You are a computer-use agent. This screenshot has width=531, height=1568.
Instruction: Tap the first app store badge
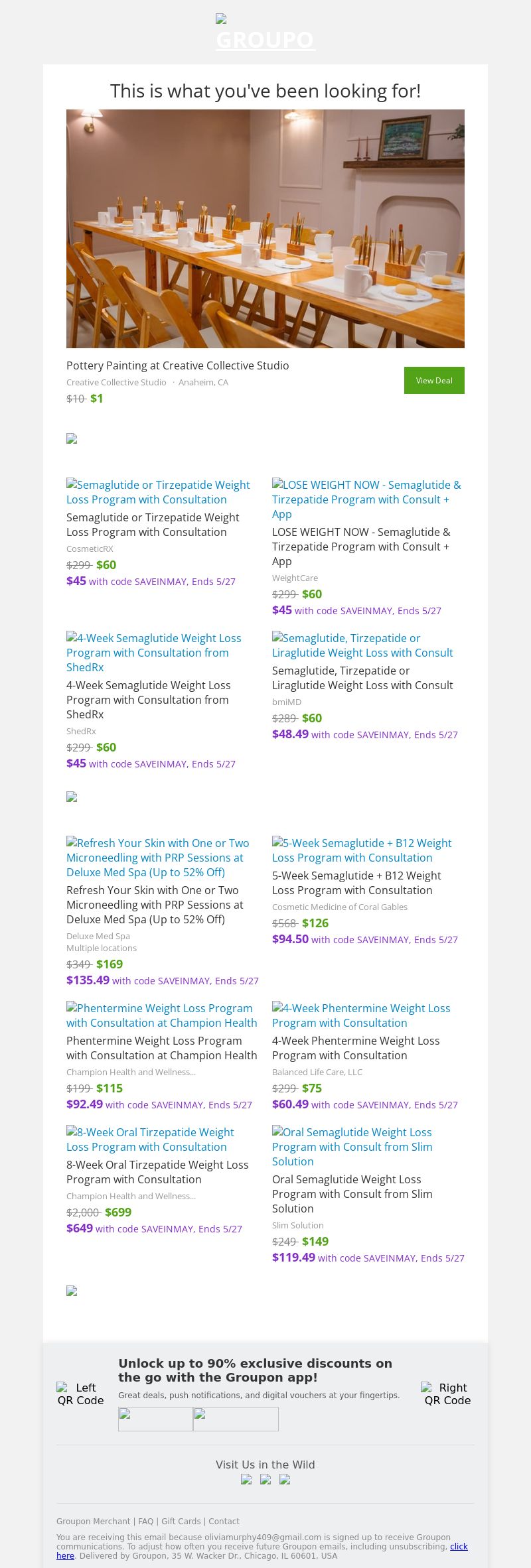coord(155,1419)
